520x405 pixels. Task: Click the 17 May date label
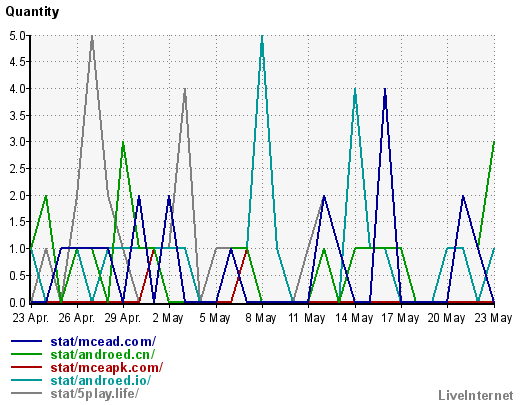(400, 318)
